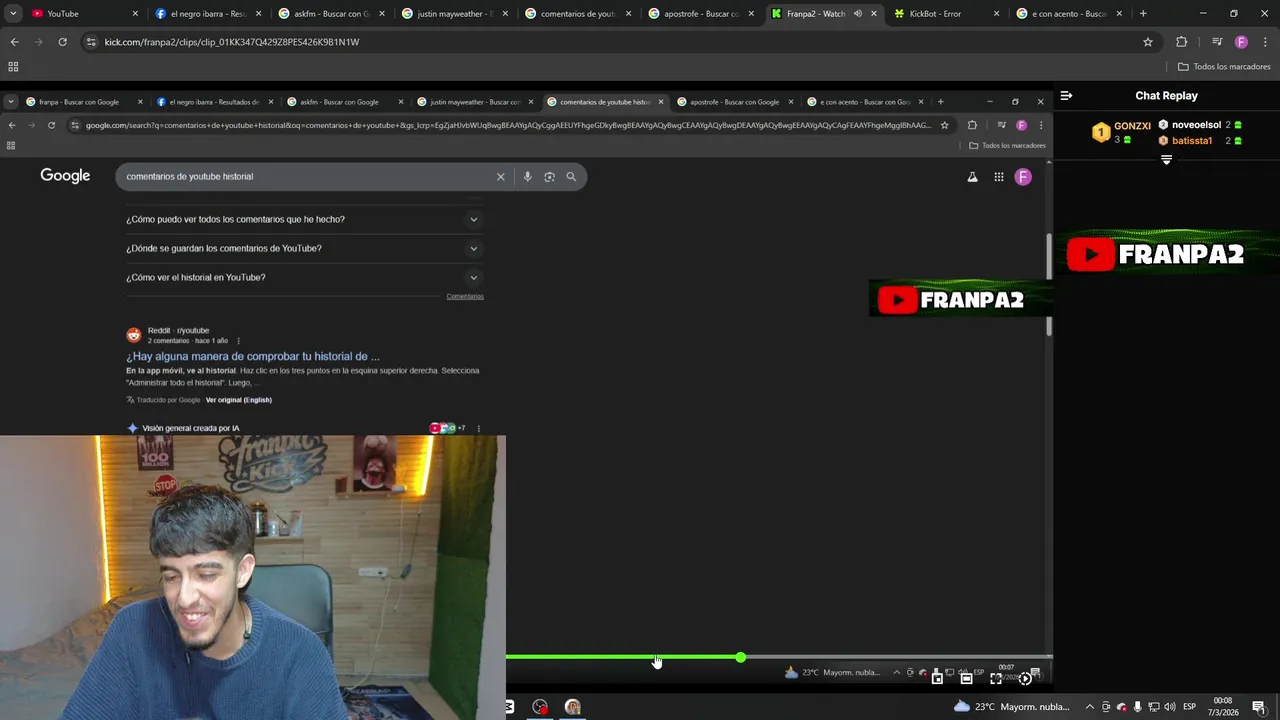The image size is (1280, 720).
Task: Click the Google search magnifier icon
Action: click(571, 177)
